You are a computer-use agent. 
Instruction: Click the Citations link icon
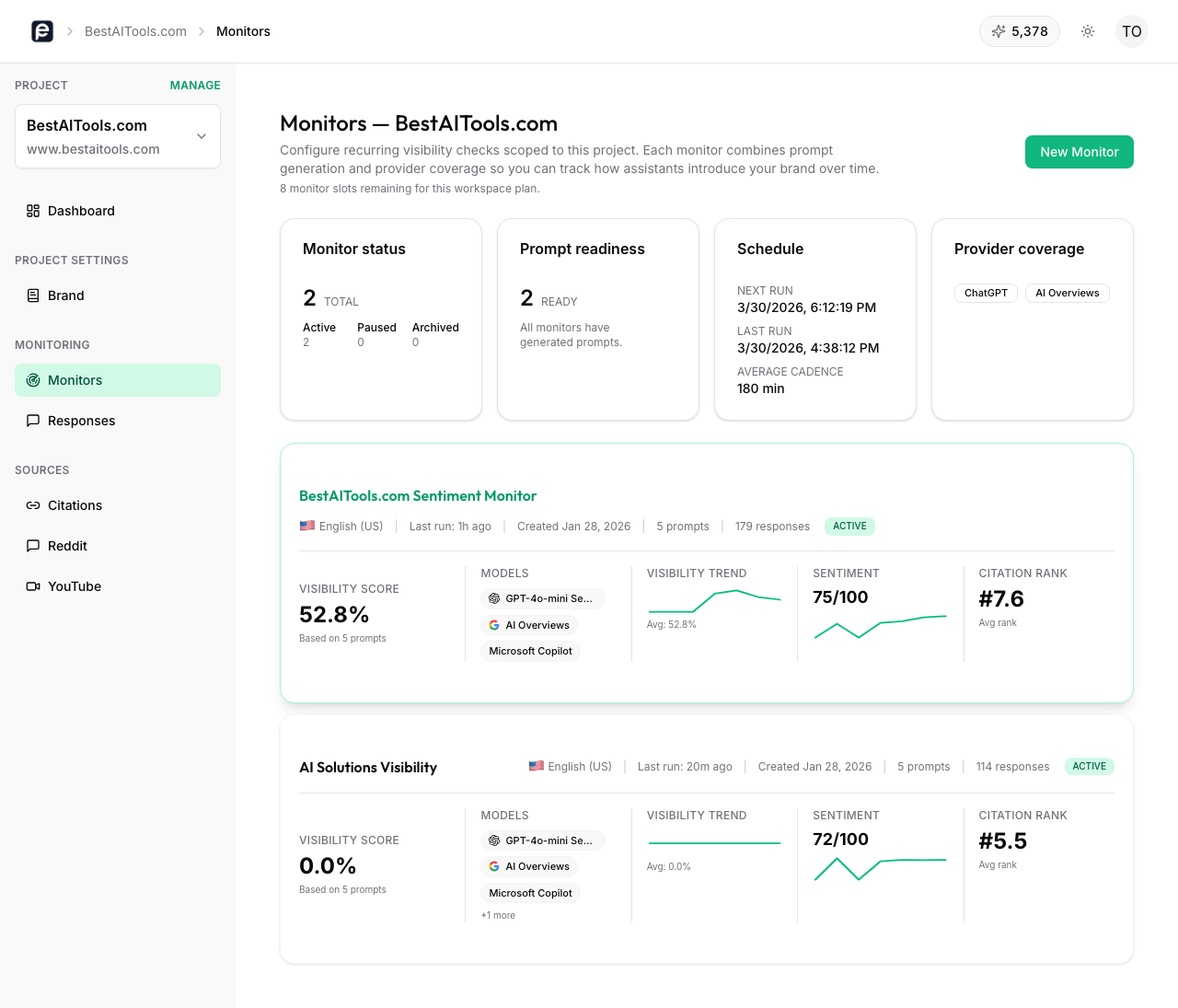pos(33,505)
